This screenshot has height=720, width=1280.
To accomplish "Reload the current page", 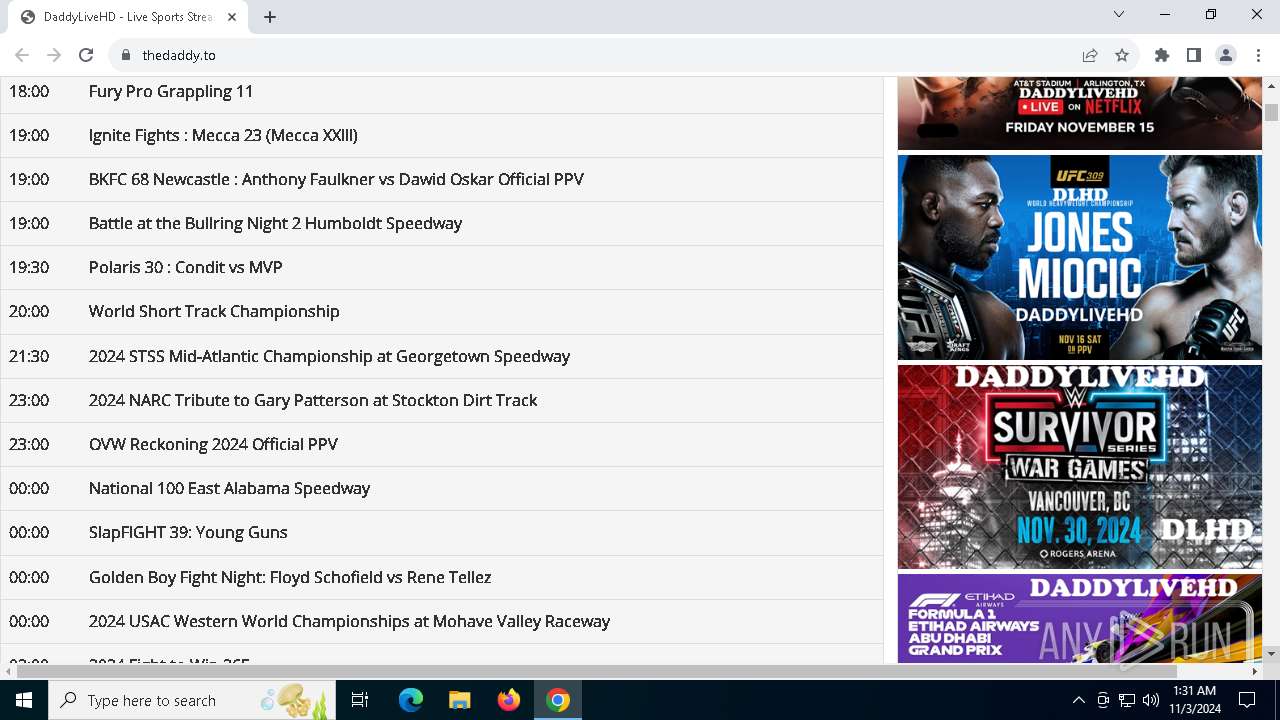I will pyautogui.click(x=86, y=55).
